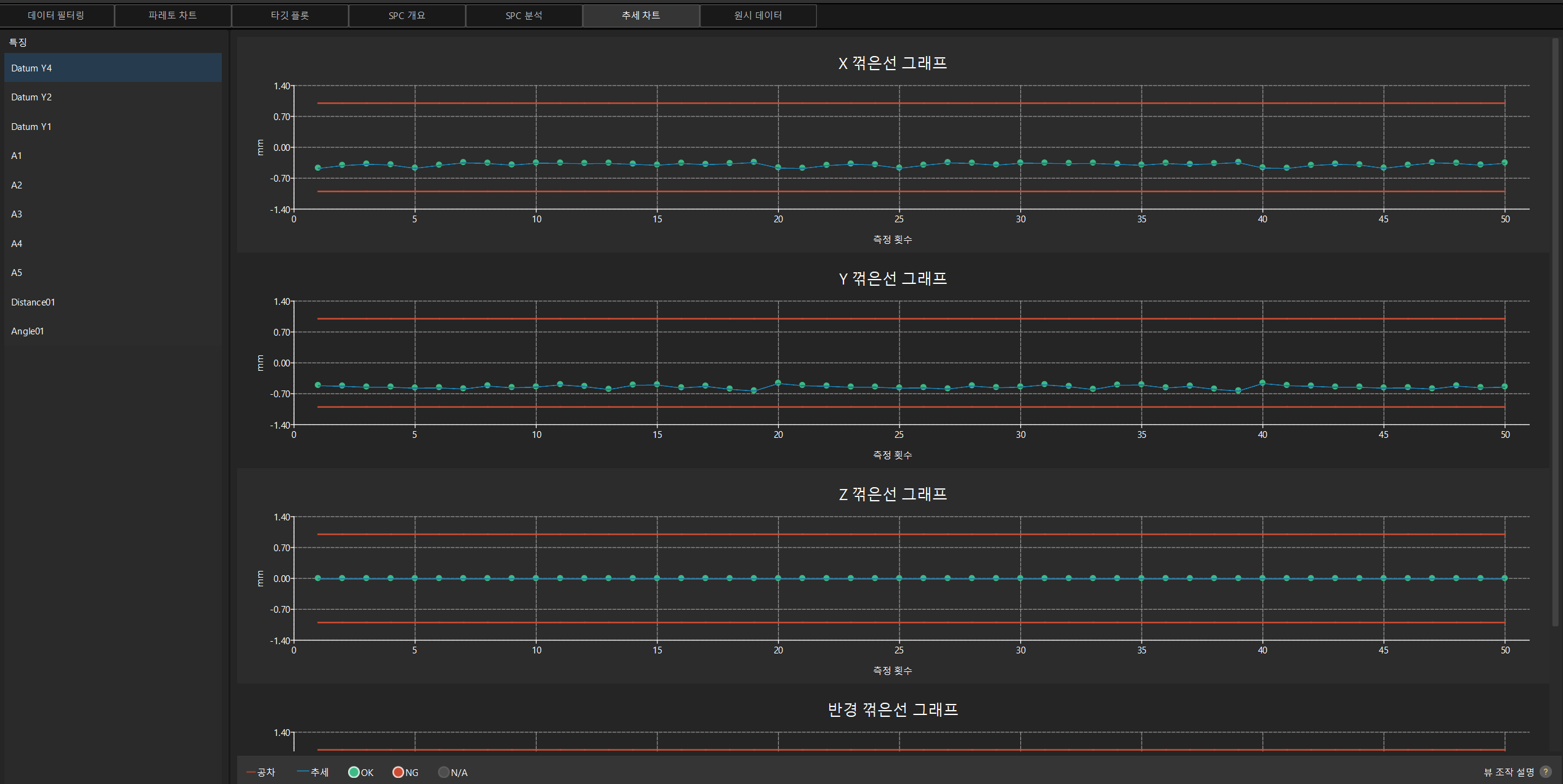The image size is (1563, 784).
Task: Click the help question-mark icon beside 뷰 조작 설명
Action: pos(1545,772)
